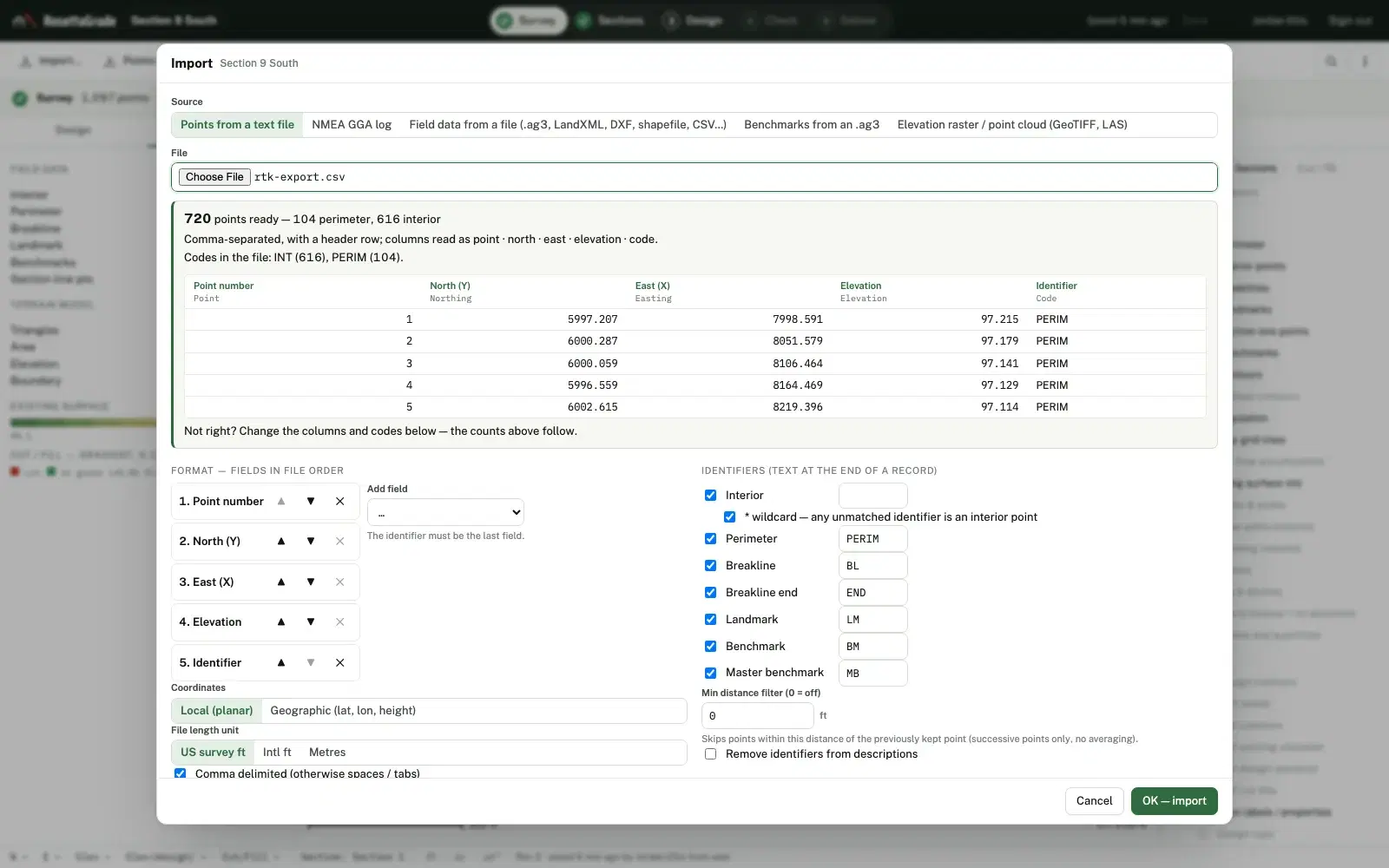Edit the Master benchmark code MB
1389x868 pixels.
click(x=872, y=674)
